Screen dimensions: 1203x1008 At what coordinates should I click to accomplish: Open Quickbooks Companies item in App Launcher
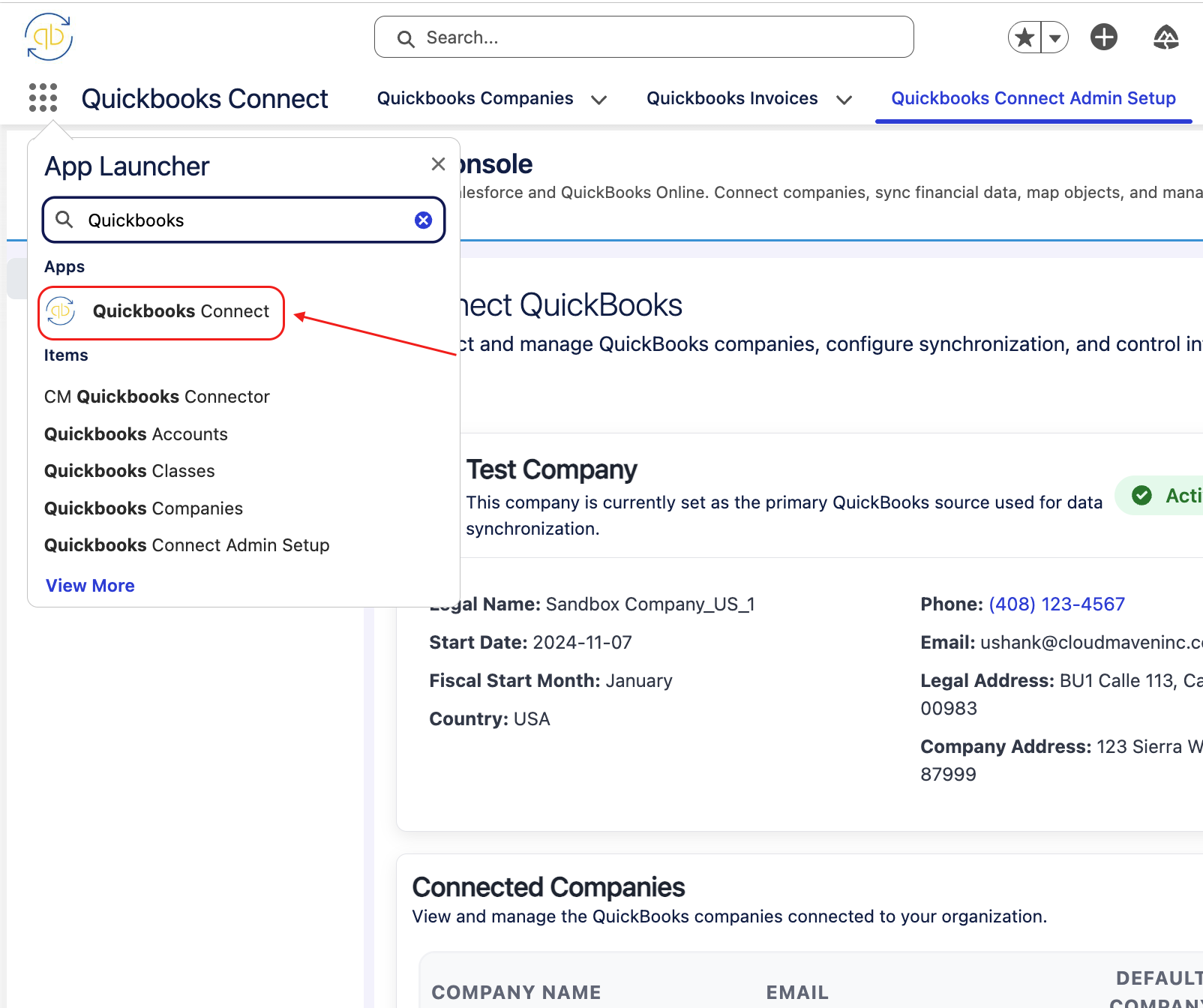tap(143, 508)
